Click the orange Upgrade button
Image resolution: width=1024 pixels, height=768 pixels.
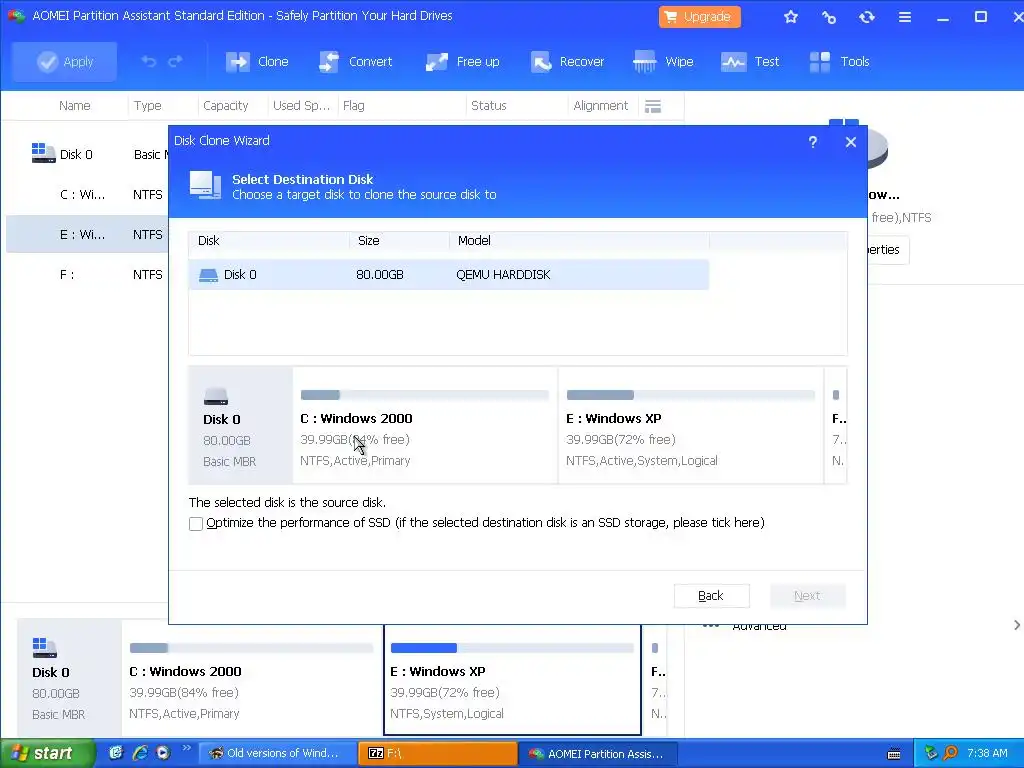tap(699, 17)
